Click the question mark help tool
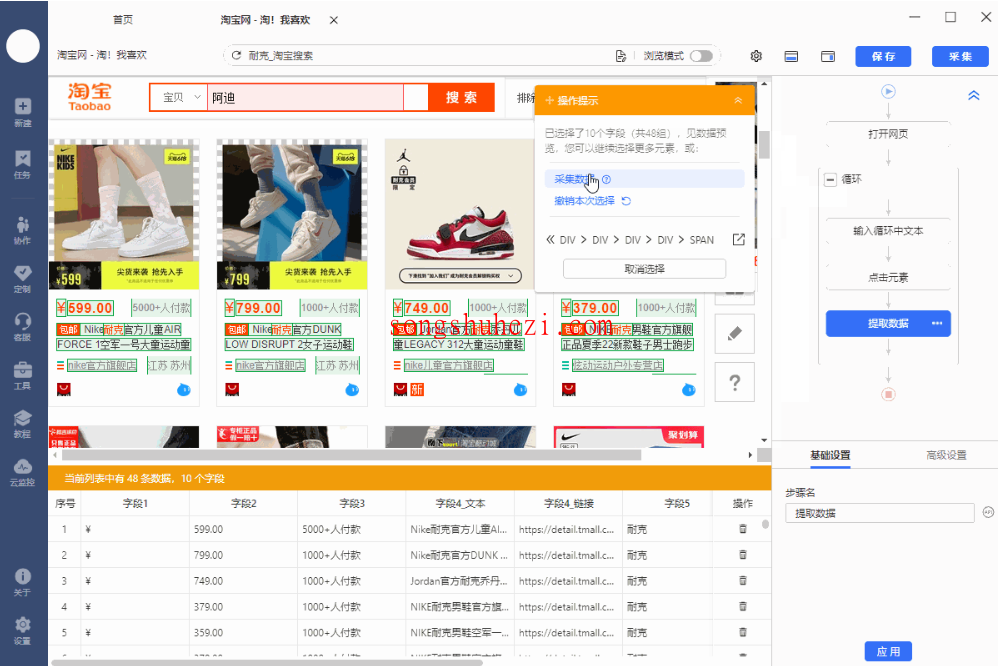The image size is (1000, 666). coord(735,382)
